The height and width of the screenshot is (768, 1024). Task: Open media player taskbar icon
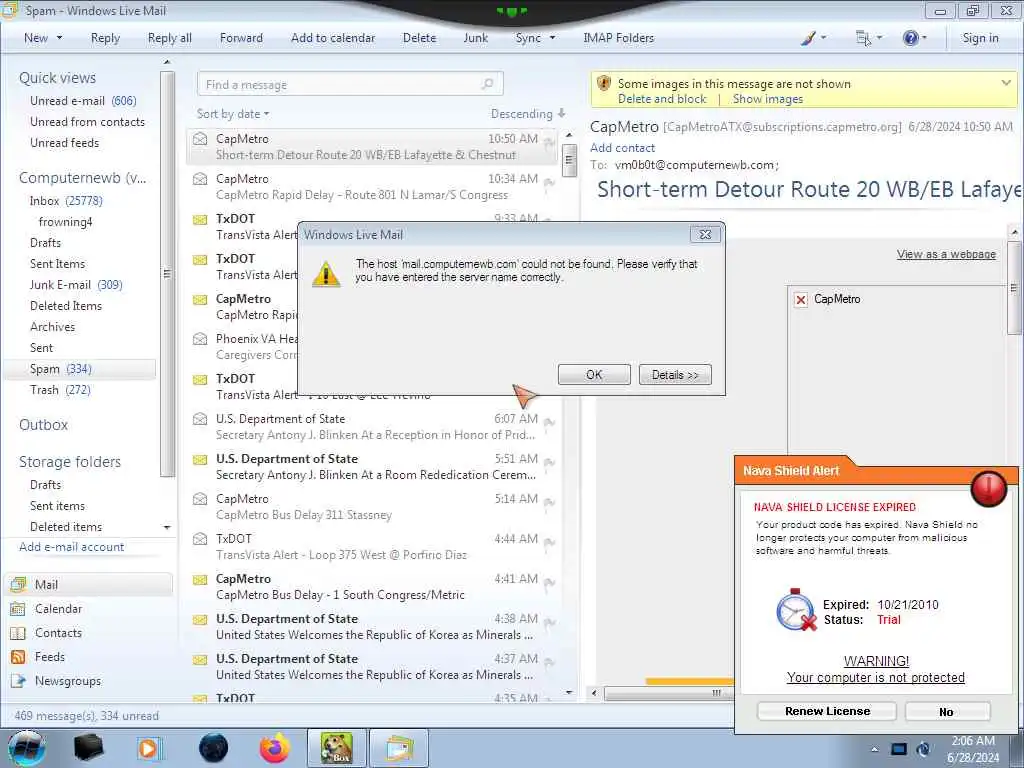[149, 748]
